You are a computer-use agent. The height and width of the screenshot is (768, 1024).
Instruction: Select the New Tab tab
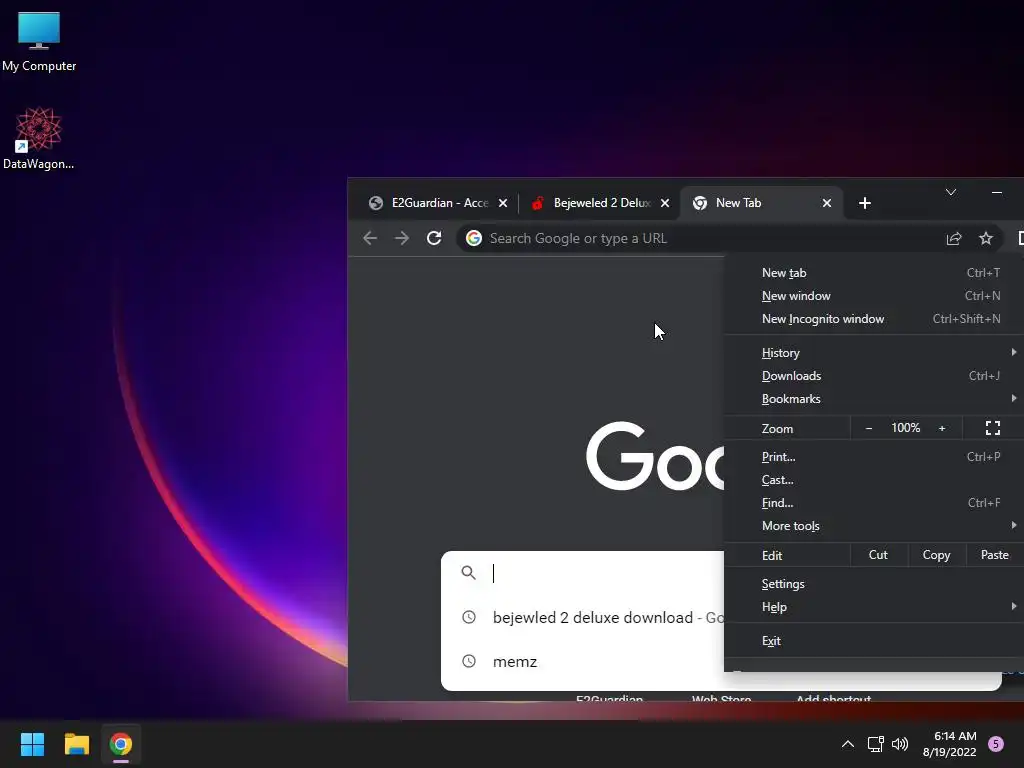(x=761, y=203)
